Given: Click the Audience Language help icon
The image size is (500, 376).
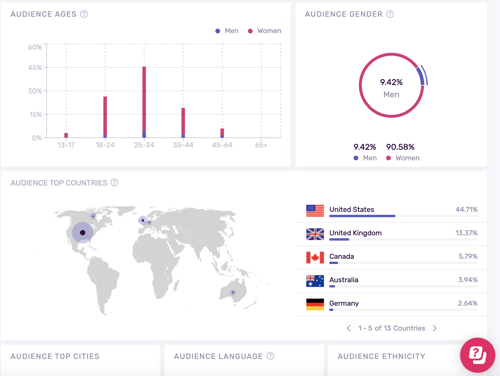Looking at the screenshot, I should 270,356.
